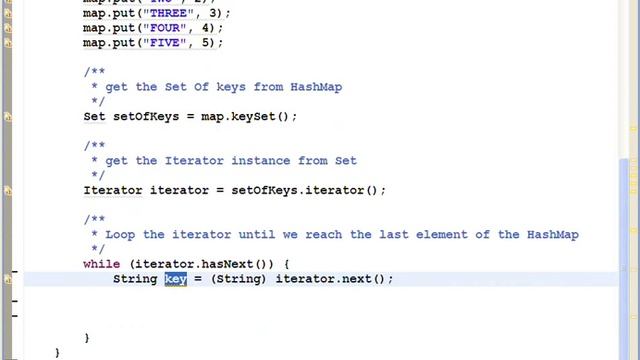The height and width of the screenshot is (360, 640).
Task: Click the line "while (iterator.hasNext()) {"
Action: click(x=186, y=264)
